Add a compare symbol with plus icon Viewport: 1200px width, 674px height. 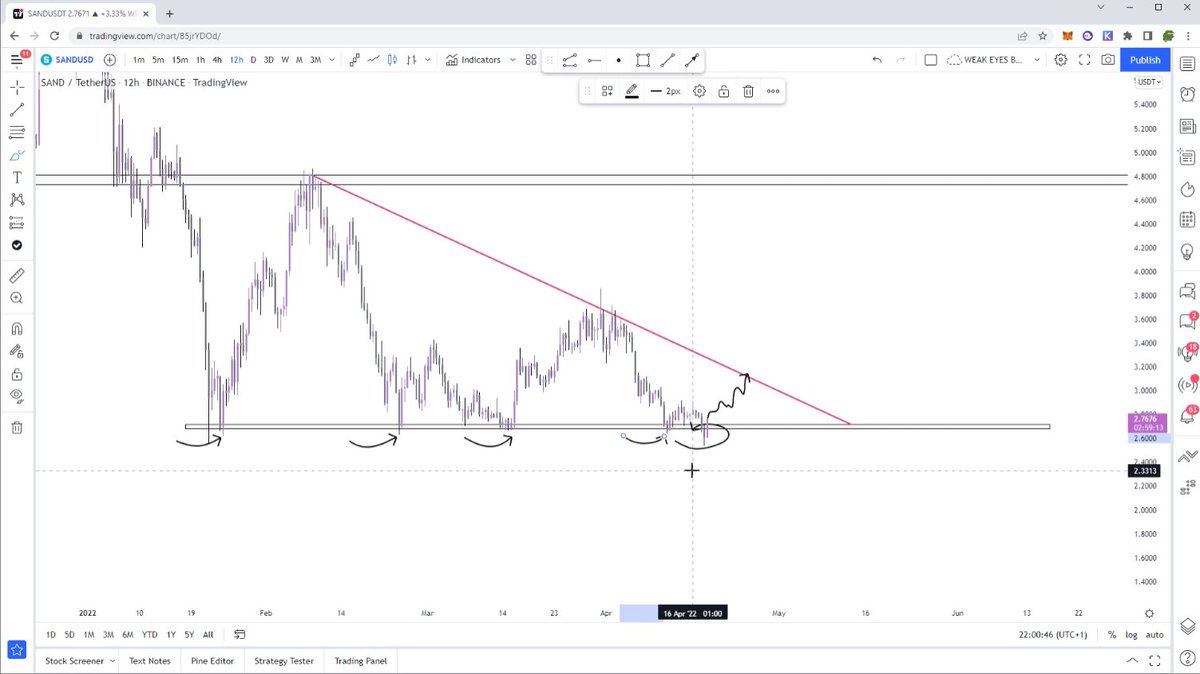(109, 60)
